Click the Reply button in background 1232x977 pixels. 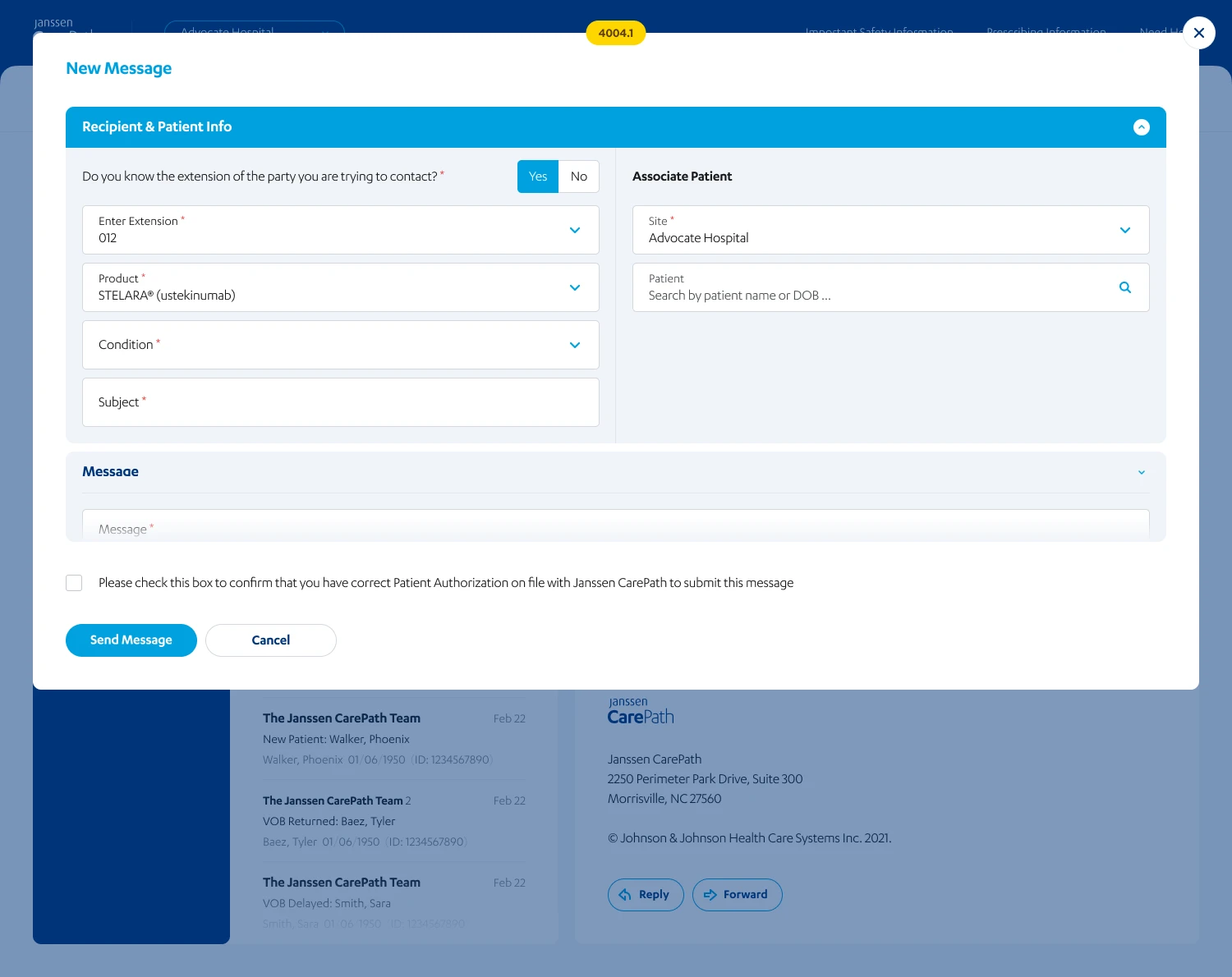646,895
